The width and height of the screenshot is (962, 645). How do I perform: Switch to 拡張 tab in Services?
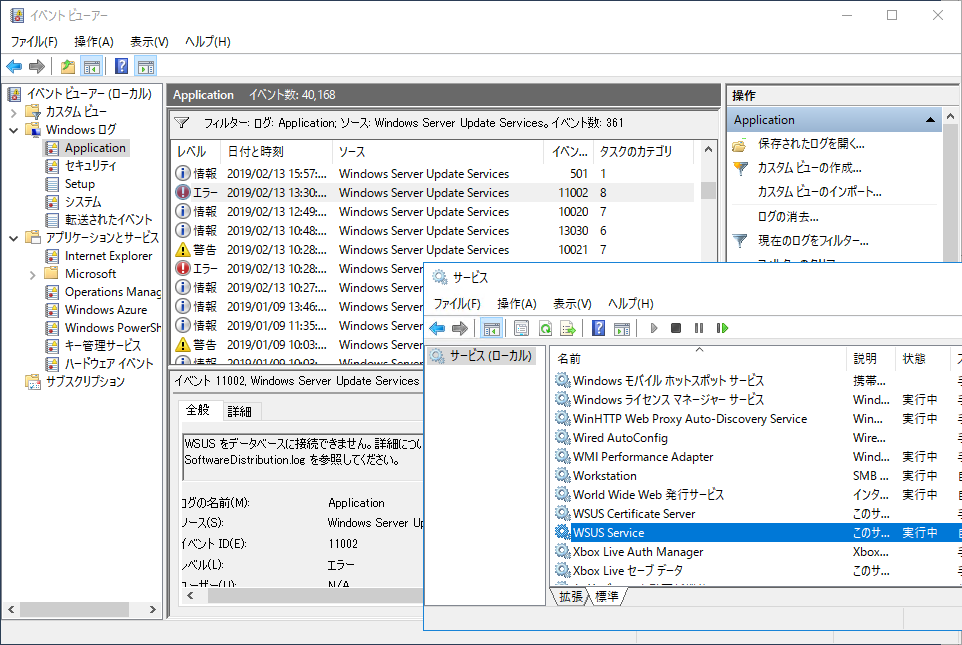[x=571, y=596]
